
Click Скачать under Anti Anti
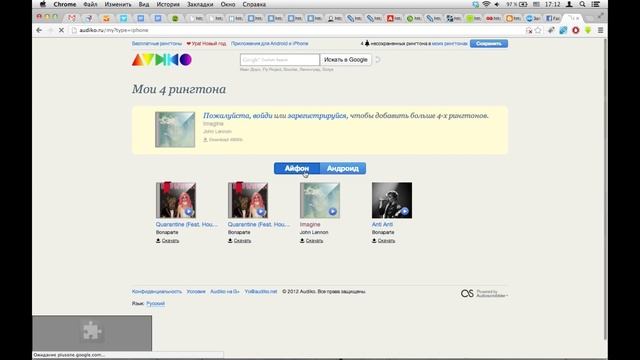point(386,241)
